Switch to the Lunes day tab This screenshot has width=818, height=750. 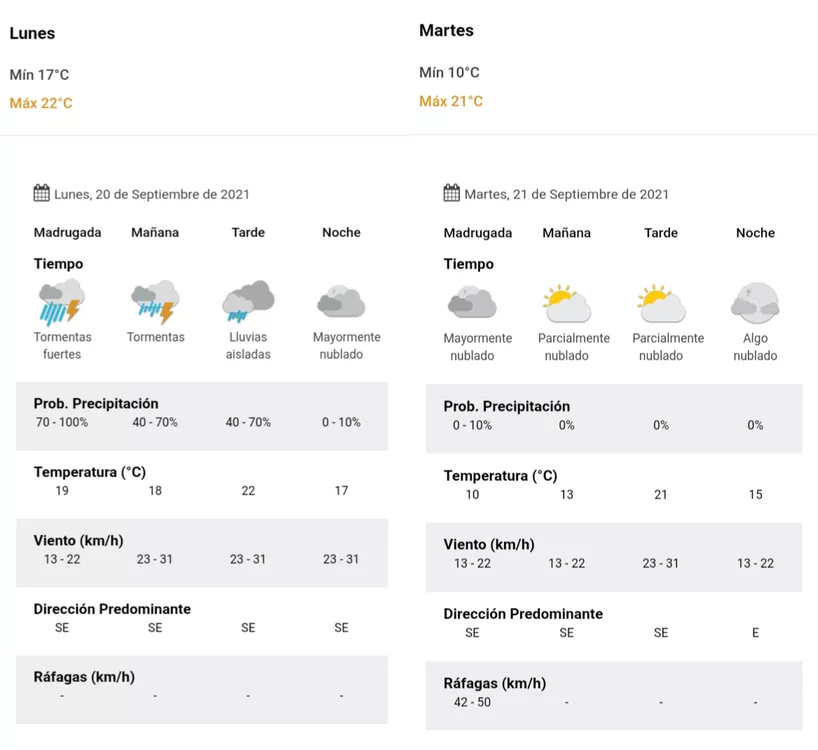click(32, 33)
